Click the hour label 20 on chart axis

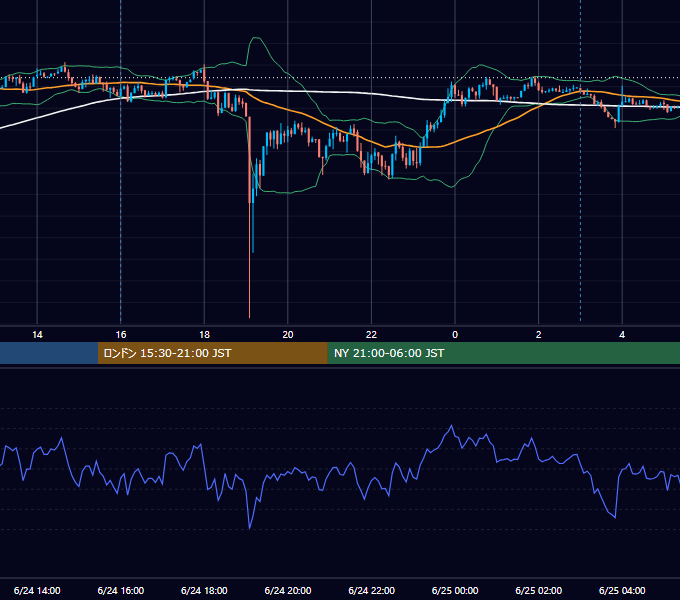(x=288, y=335)
